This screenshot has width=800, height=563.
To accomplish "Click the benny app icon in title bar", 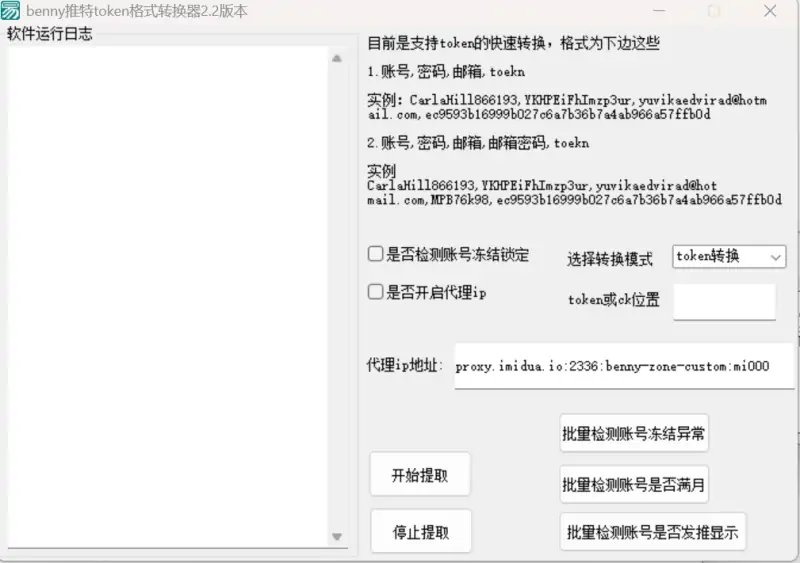I will 11,11.
